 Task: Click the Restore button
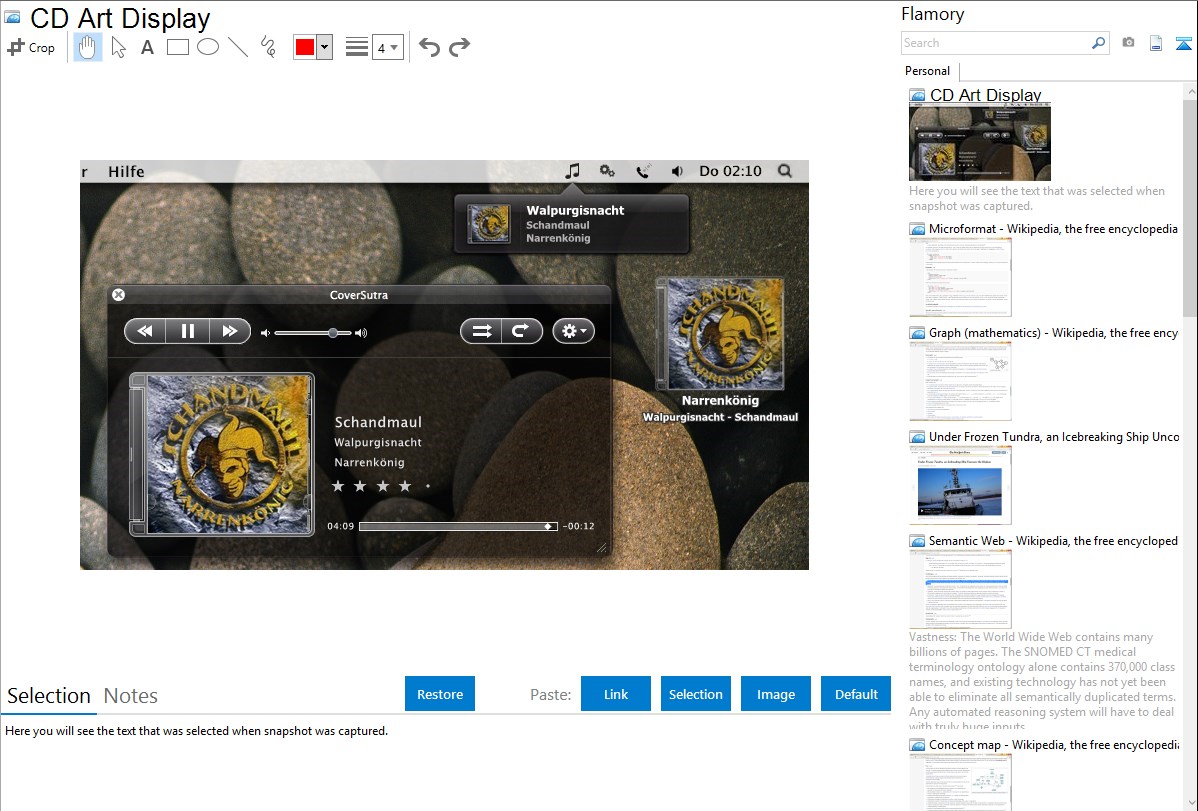440,694
